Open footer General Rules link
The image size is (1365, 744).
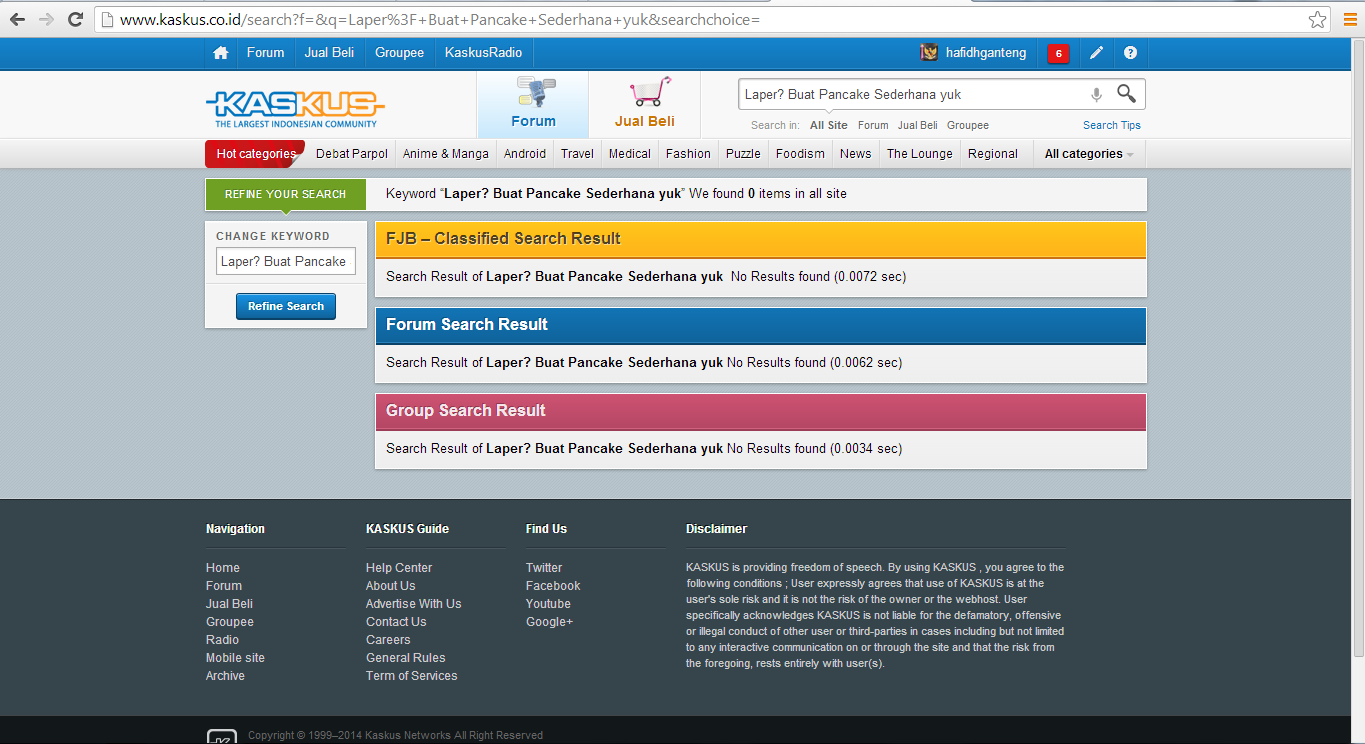pos(406,658)
